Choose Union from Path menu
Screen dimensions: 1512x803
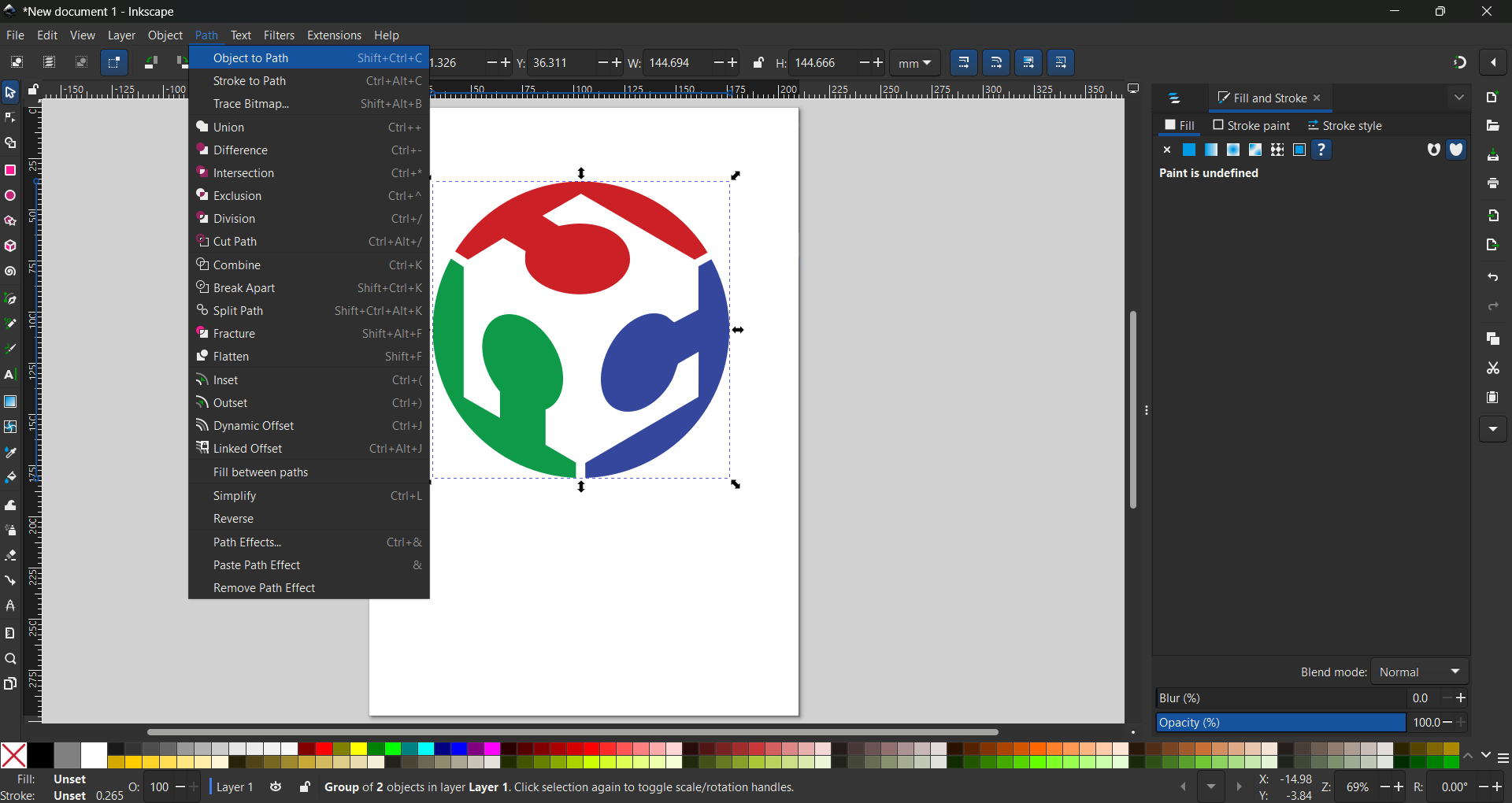tap(309, 127)
